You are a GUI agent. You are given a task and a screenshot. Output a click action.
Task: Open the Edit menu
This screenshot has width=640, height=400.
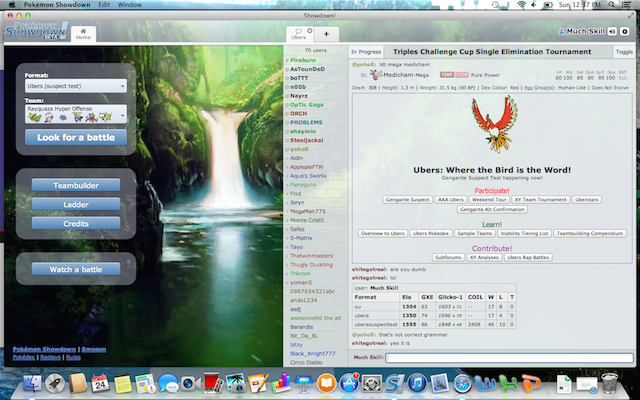[104, 4]
